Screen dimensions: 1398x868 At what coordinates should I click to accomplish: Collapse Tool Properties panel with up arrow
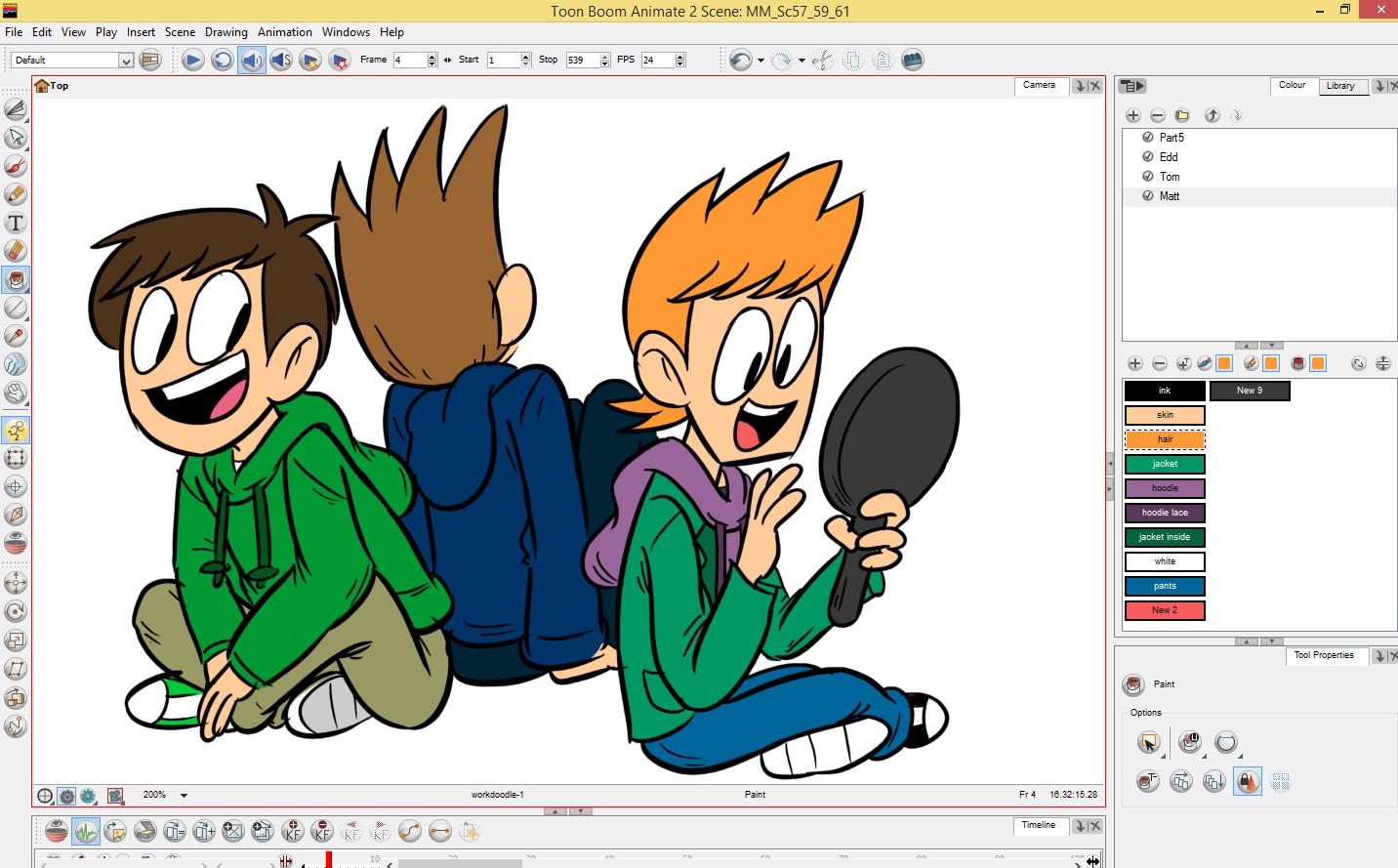point(1247,641)
